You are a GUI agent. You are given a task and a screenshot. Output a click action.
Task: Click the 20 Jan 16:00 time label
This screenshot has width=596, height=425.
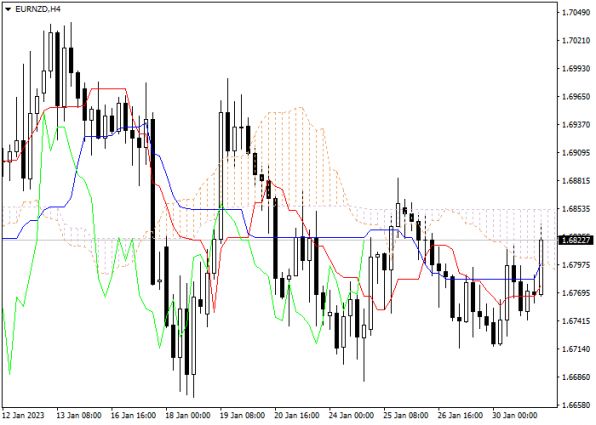point(297,414)
